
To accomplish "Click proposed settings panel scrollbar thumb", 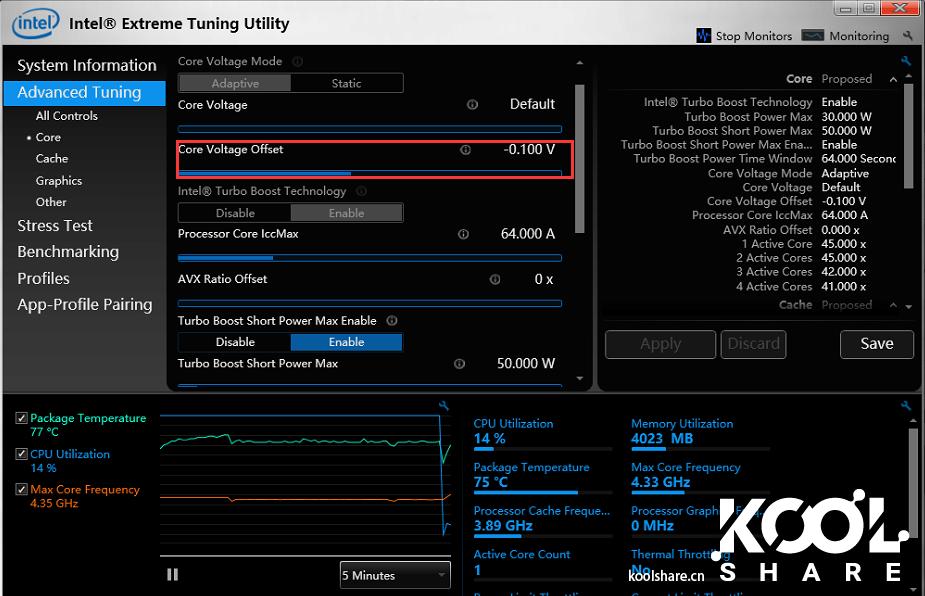I will [908, 137].
